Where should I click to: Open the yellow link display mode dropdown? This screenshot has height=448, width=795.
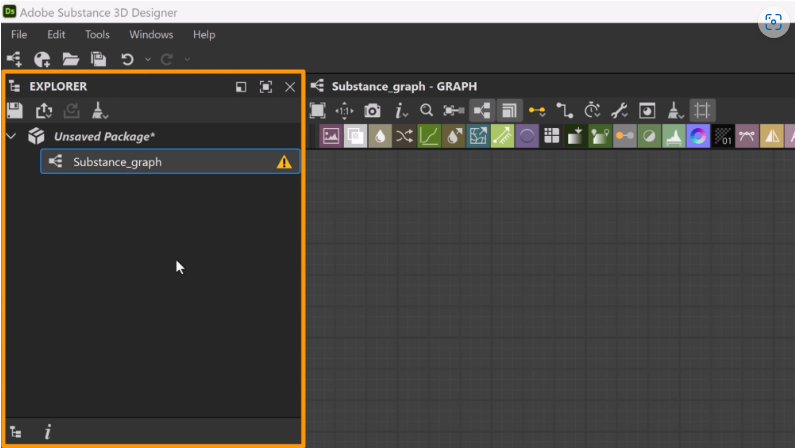click(x=537, y=110)
